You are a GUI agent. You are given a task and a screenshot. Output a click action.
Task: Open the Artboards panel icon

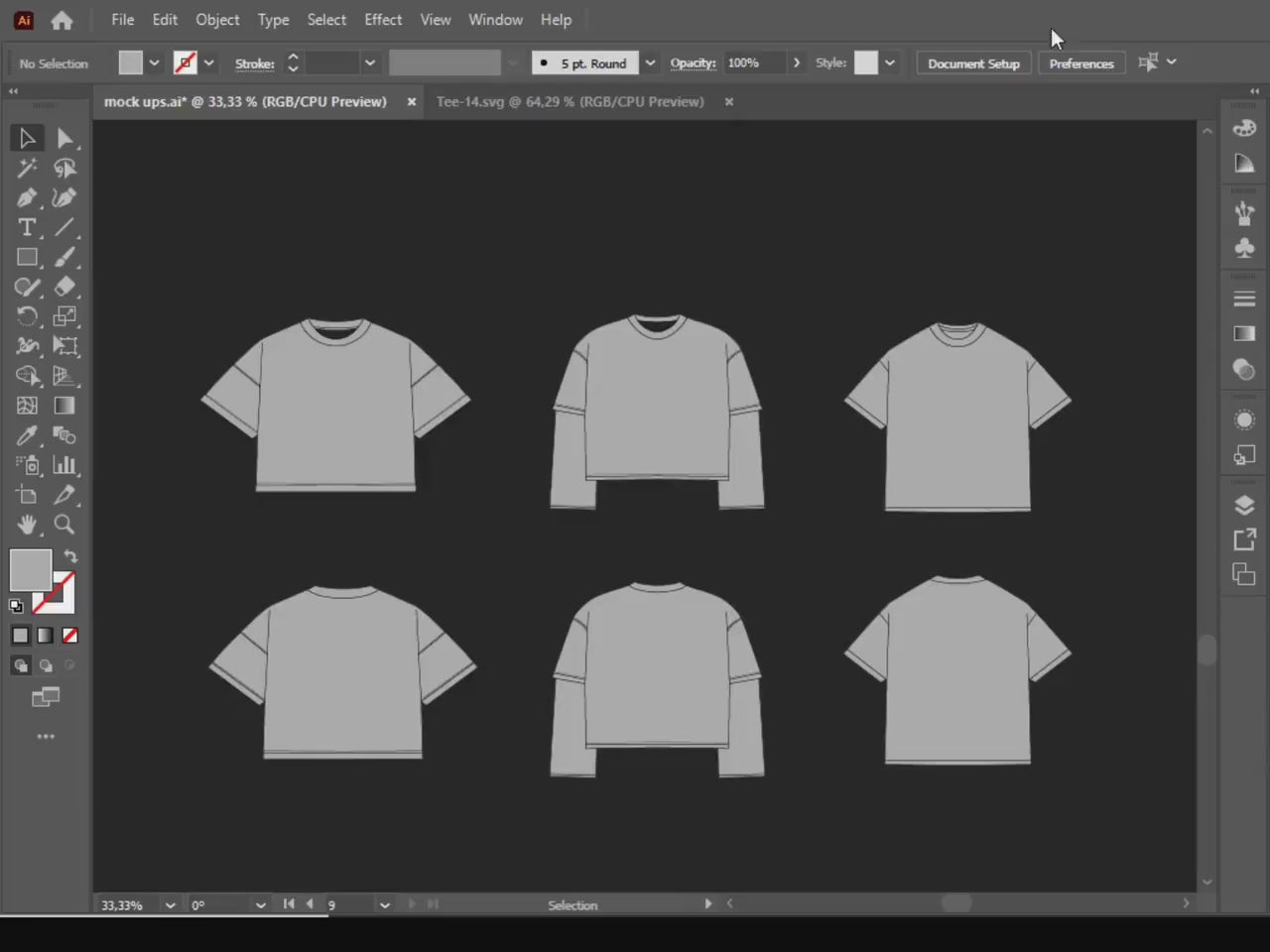1244,574
